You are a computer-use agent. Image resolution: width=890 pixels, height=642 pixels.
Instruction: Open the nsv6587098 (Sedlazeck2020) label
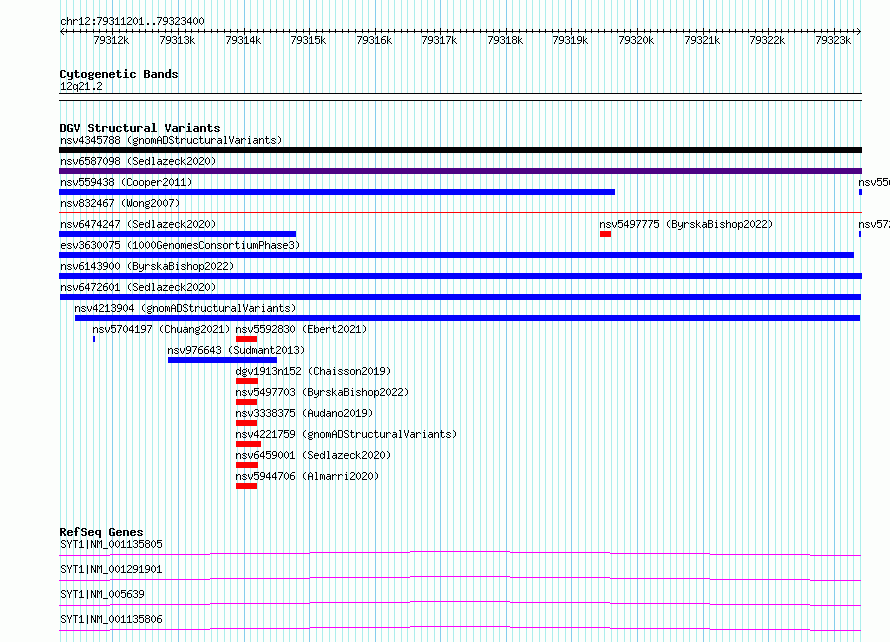pyautogui.click(x=138, y=161)
